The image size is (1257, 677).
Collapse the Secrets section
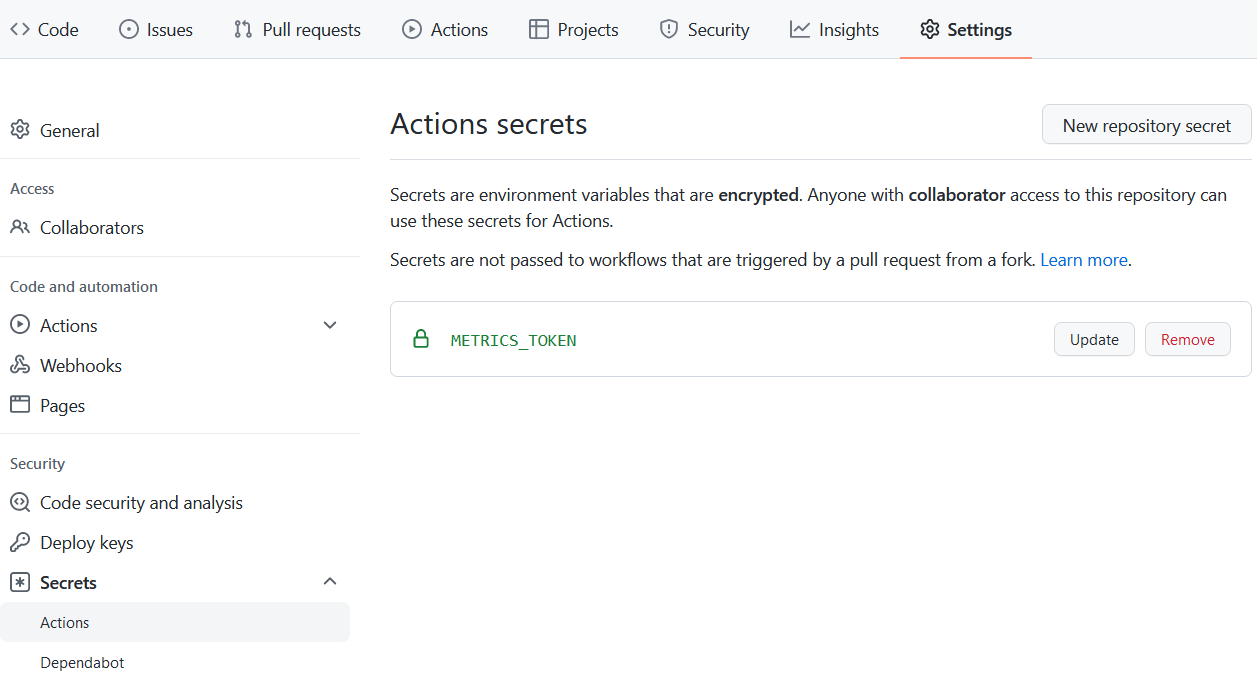pyautogui.click(x=330, y=581)
